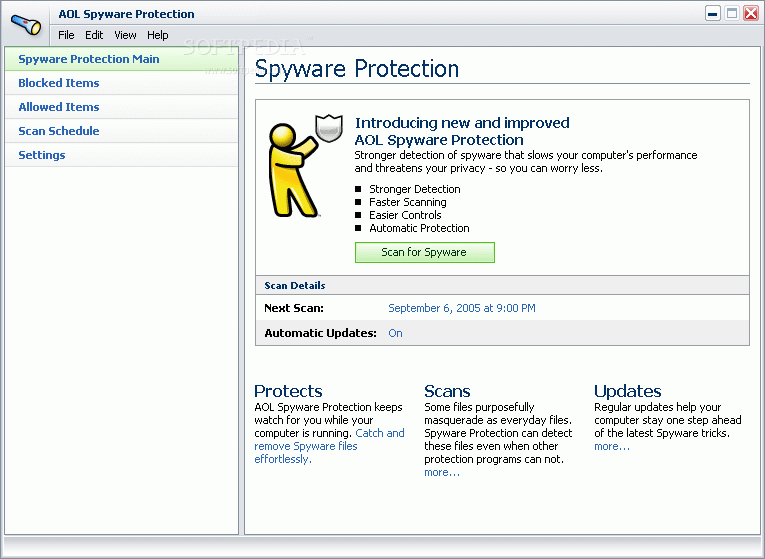Open the Scan Schedule section

(121, 131)
